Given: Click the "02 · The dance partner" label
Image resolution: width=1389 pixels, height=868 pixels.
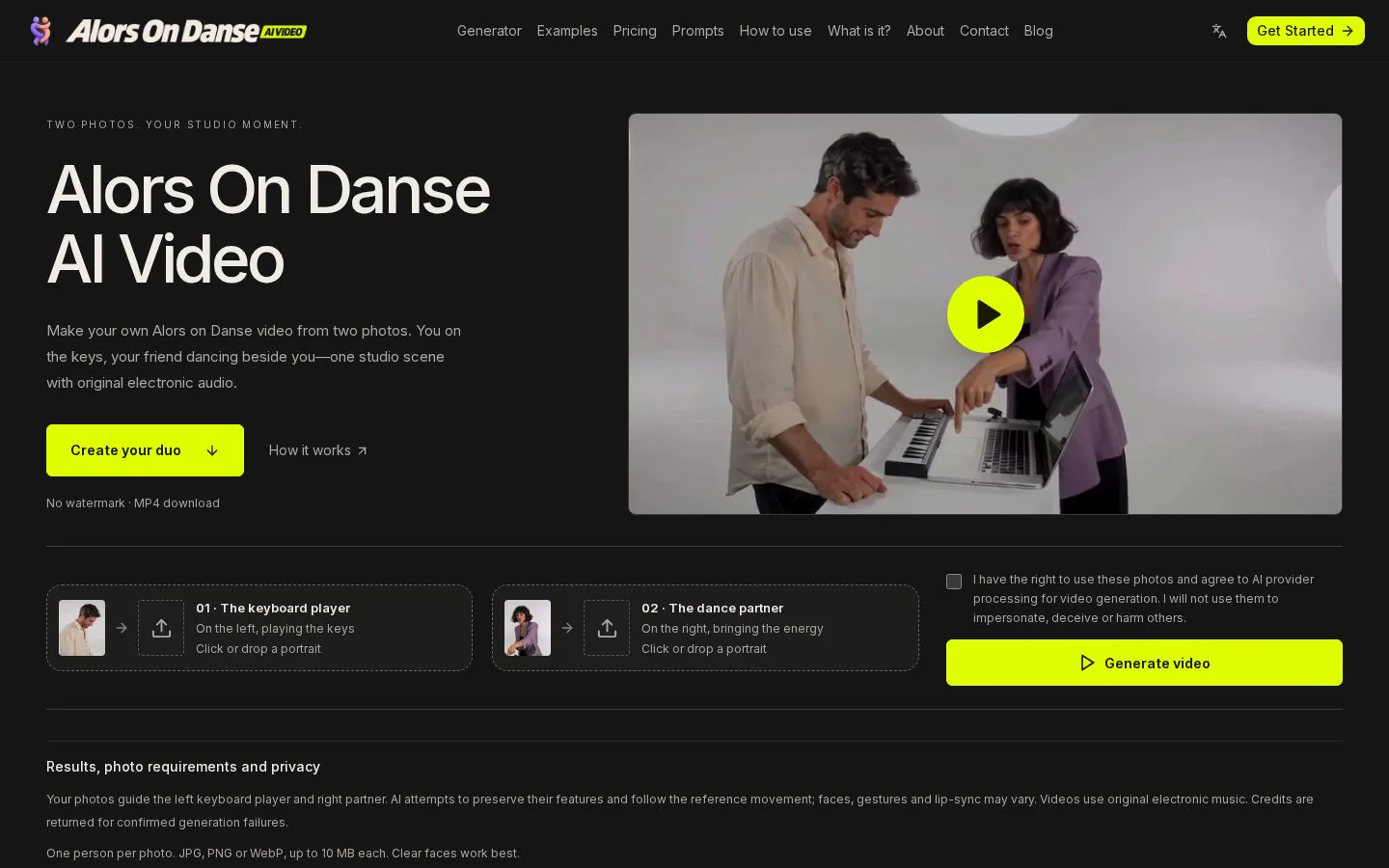Looking at the screenshot, I should (x=712, y=608).
